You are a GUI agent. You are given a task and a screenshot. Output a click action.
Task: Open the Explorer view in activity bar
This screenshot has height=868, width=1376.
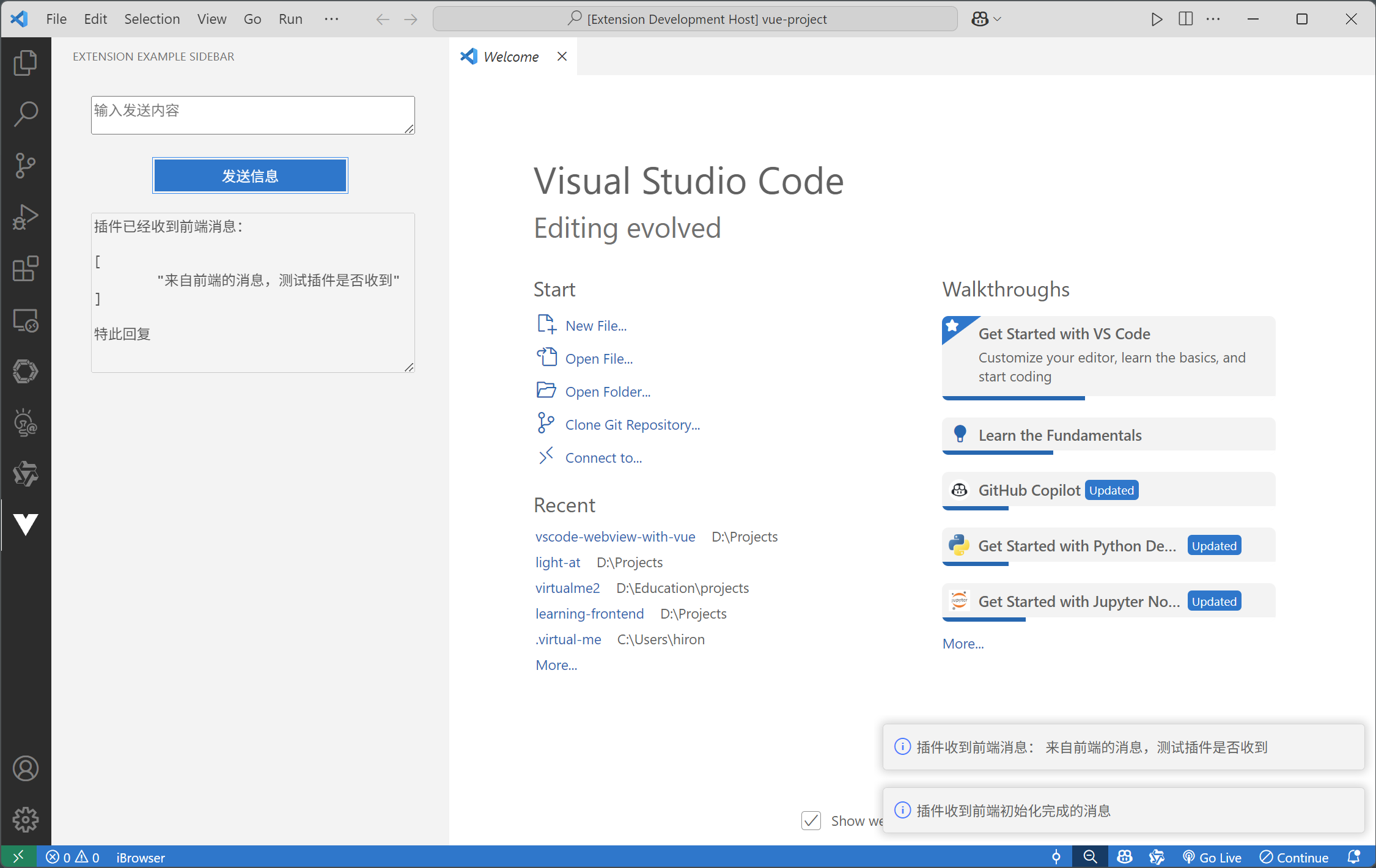coord(25,63)
